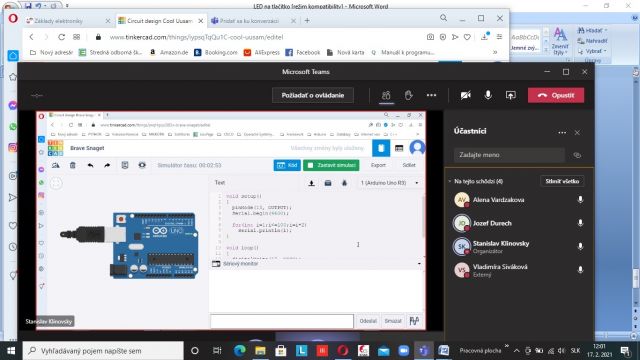
Task: Open Nový adresár bookmark folder
Action: pyautogui.click(x=51, y=52)
